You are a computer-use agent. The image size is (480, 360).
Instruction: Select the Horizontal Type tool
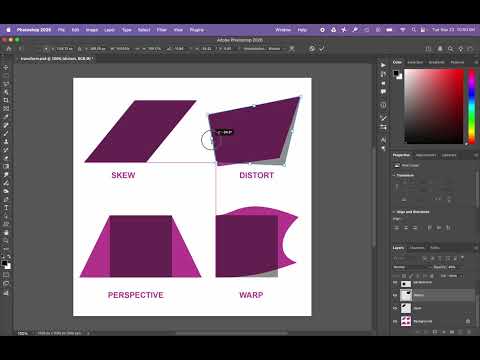(6, 207)
